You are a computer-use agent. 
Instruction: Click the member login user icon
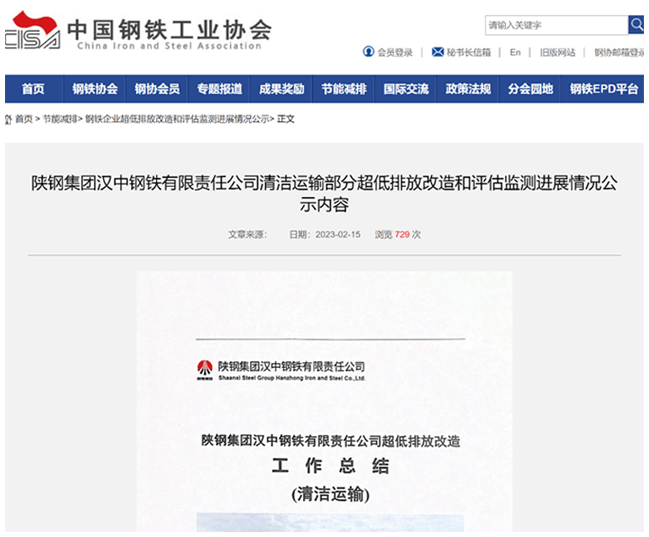[368, 52]
